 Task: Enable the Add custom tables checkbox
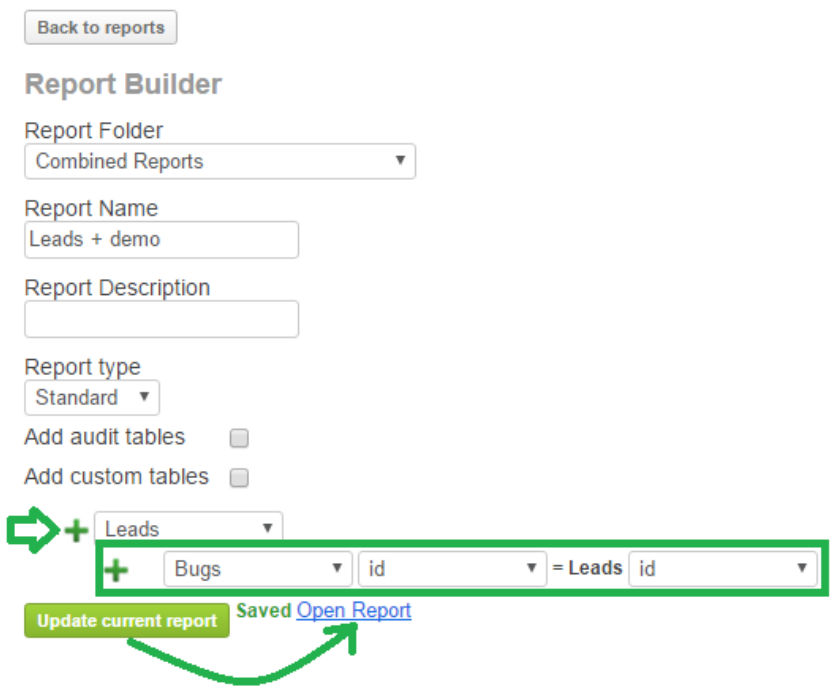click(x=238, y=477)
